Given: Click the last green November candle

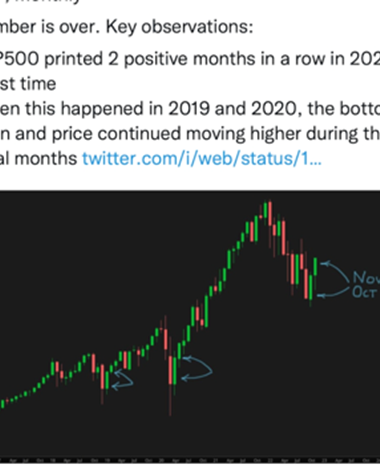Looking at the screenshot, I should click(315, 266).
